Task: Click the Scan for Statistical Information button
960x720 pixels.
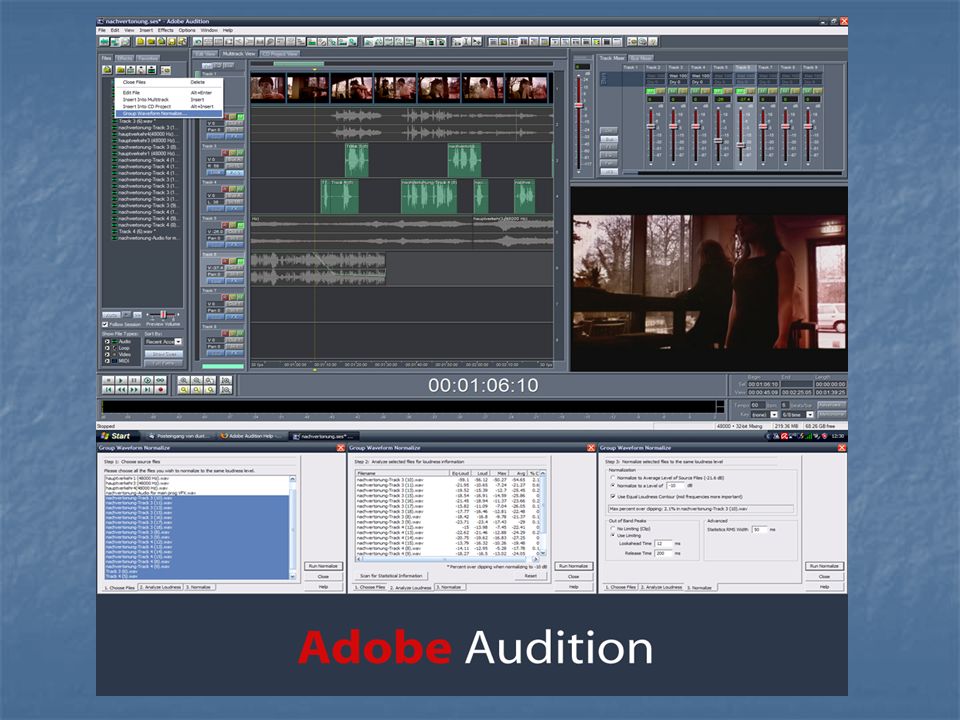Action: (x=391, y=576)
